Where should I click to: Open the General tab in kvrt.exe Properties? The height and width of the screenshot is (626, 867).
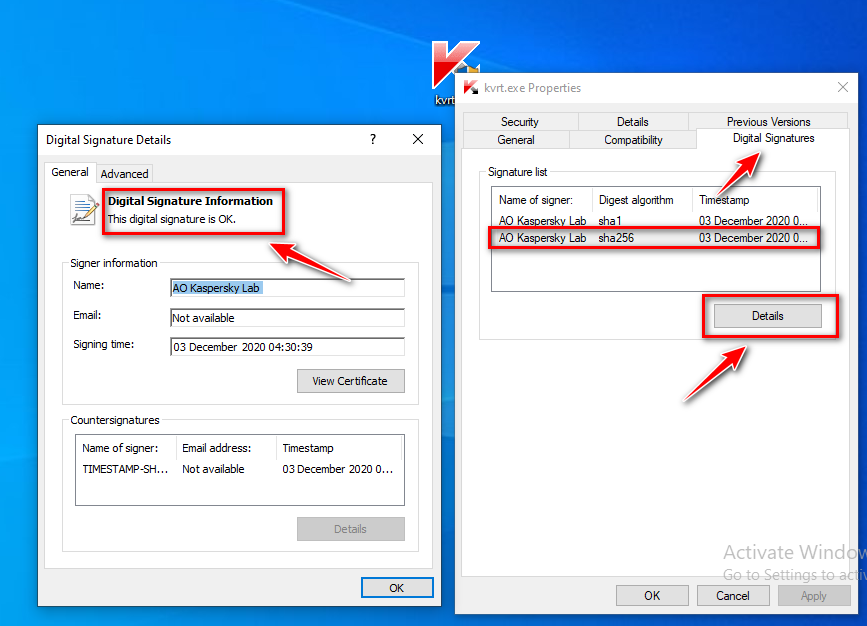[516, 140]
